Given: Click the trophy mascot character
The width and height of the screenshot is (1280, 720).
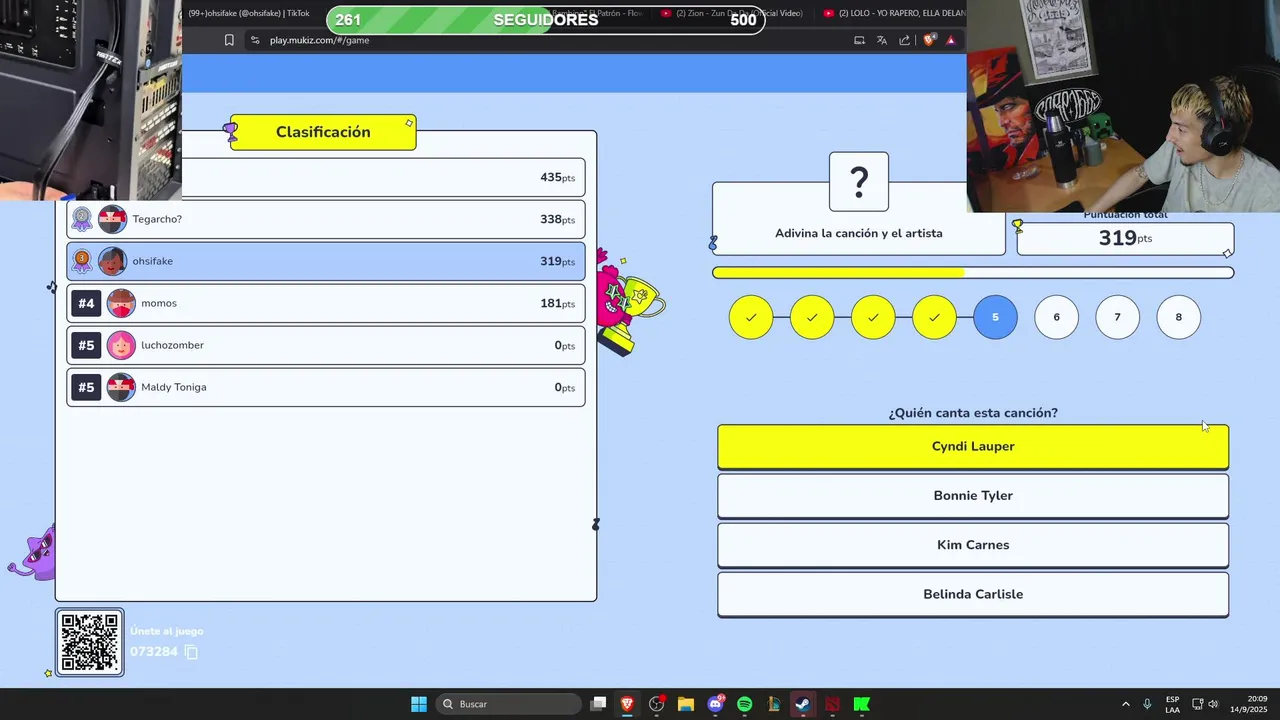Looking at the screenshot, I should 628,301.
